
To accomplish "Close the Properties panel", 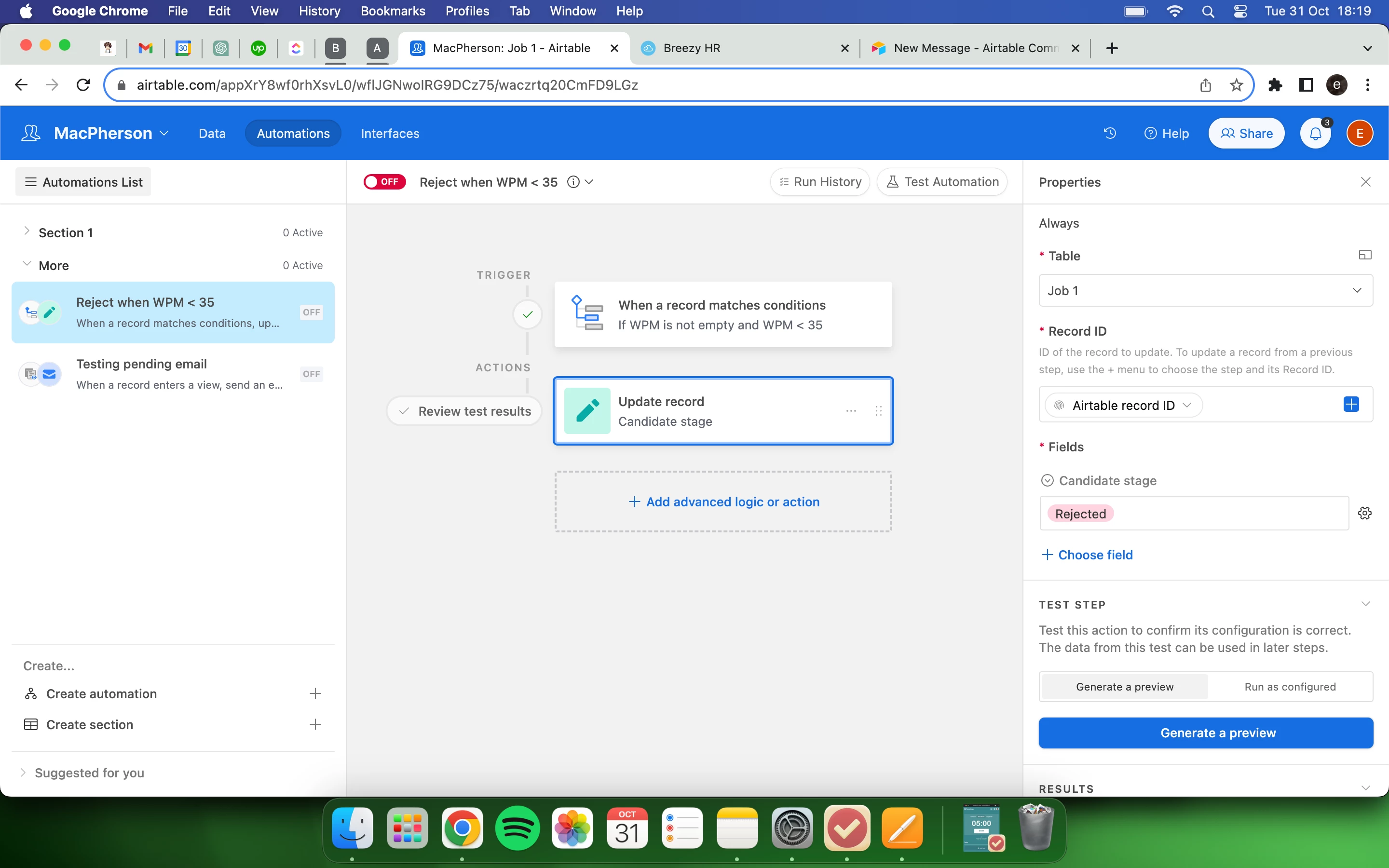I will [x=1365, y=182].
